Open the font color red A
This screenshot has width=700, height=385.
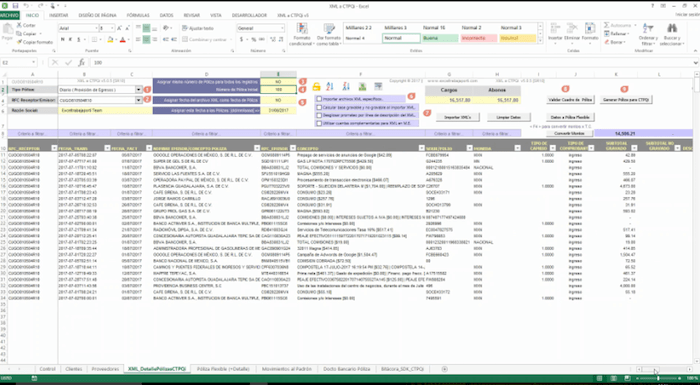tap(122, 40)
